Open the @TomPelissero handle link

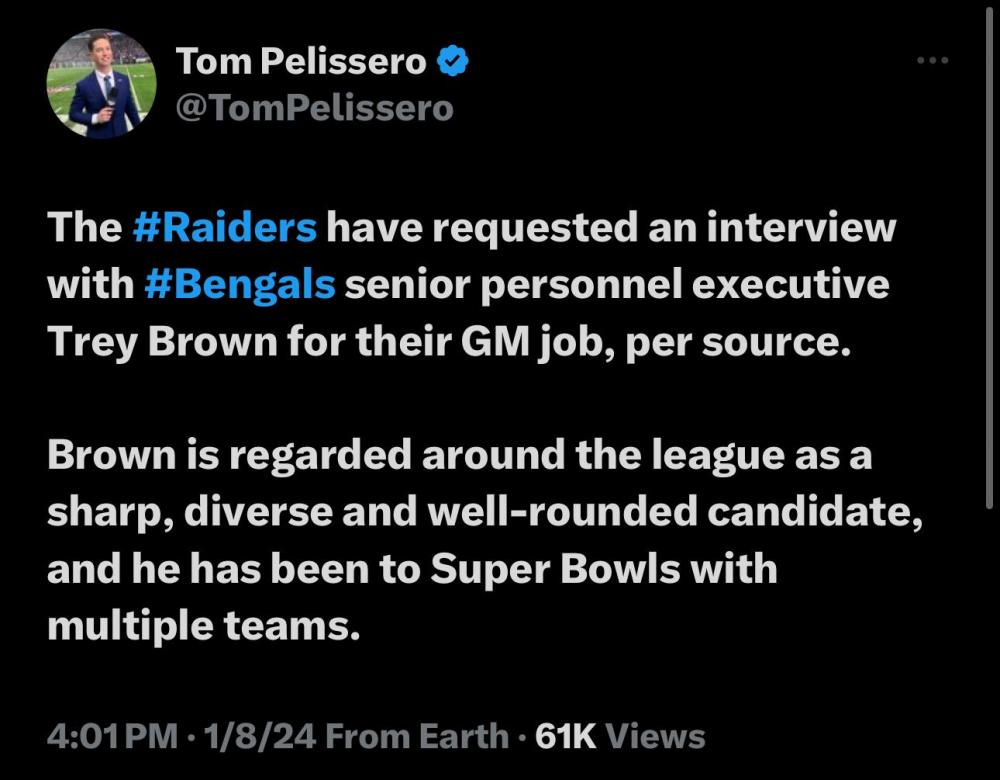[314, 107]
